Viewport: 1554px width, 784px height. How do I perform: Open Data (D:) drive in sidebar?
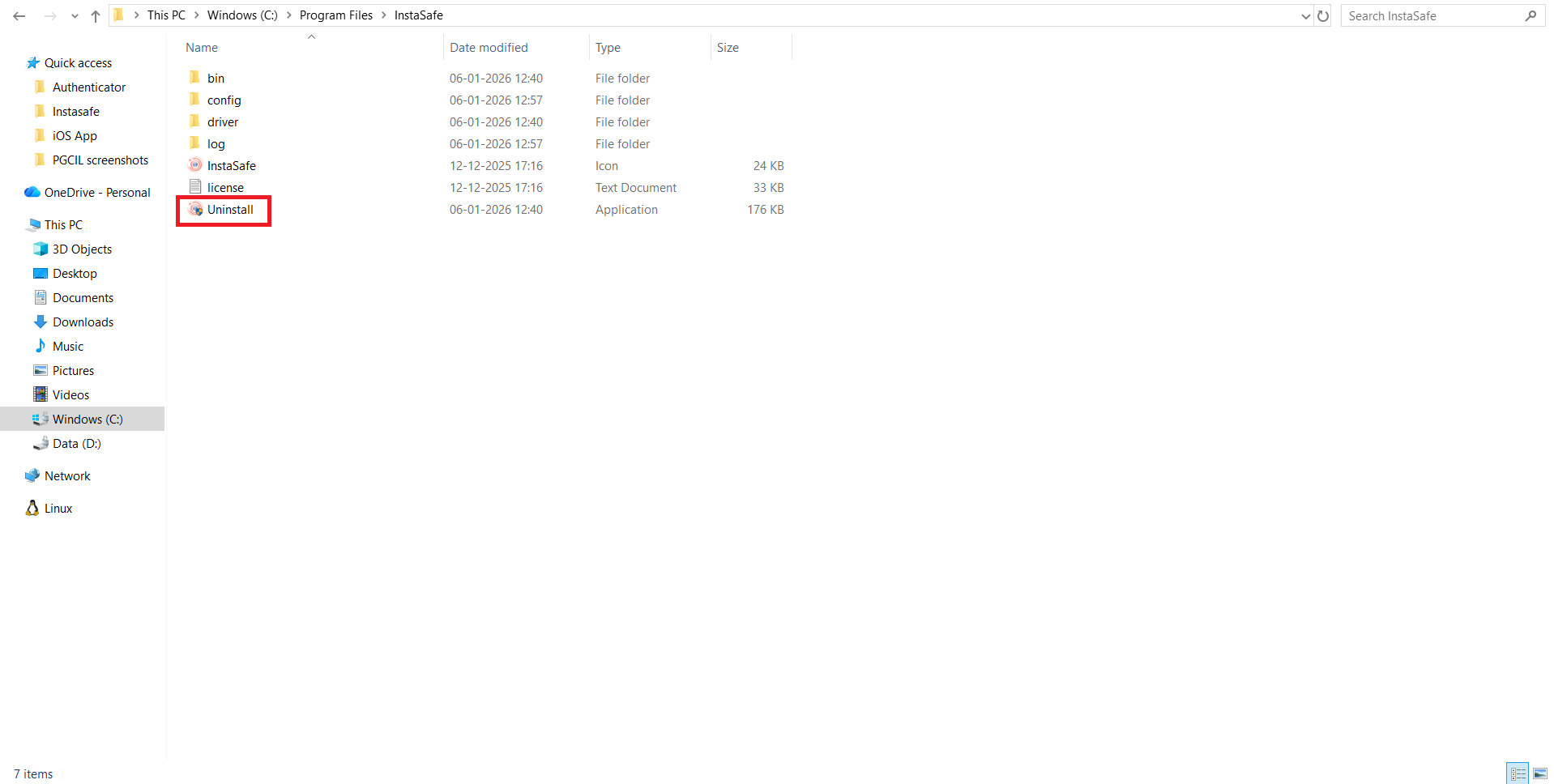(76, 444)
